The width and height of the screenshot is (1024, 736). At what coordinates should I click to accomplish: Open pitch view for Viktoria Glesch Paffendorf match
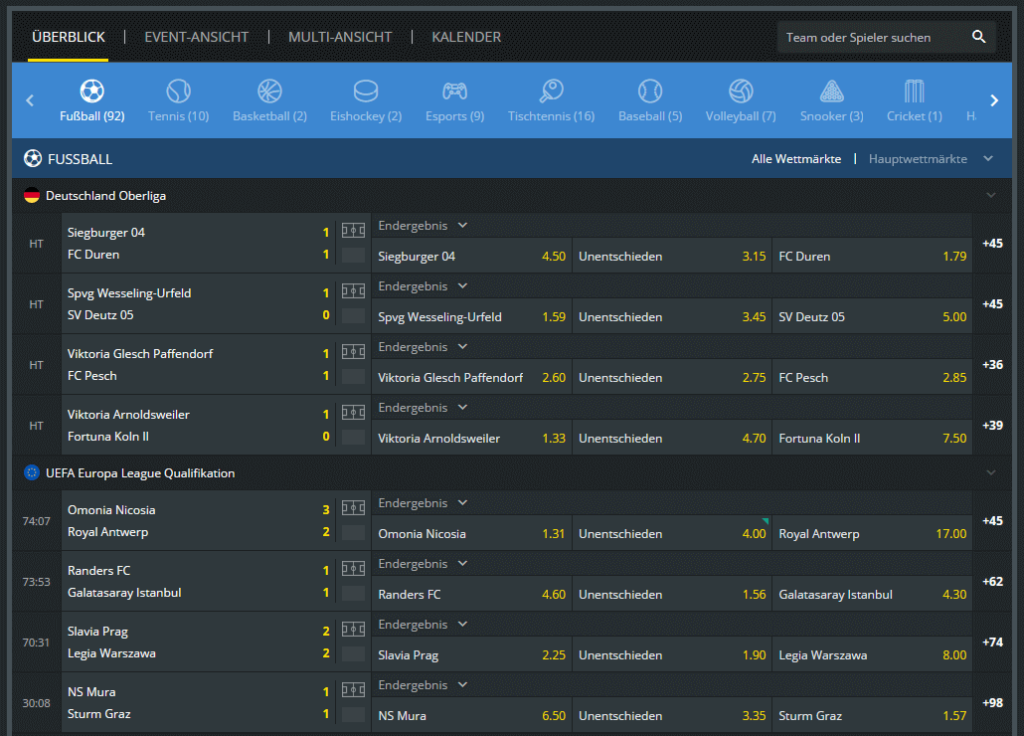click(353, 352)
